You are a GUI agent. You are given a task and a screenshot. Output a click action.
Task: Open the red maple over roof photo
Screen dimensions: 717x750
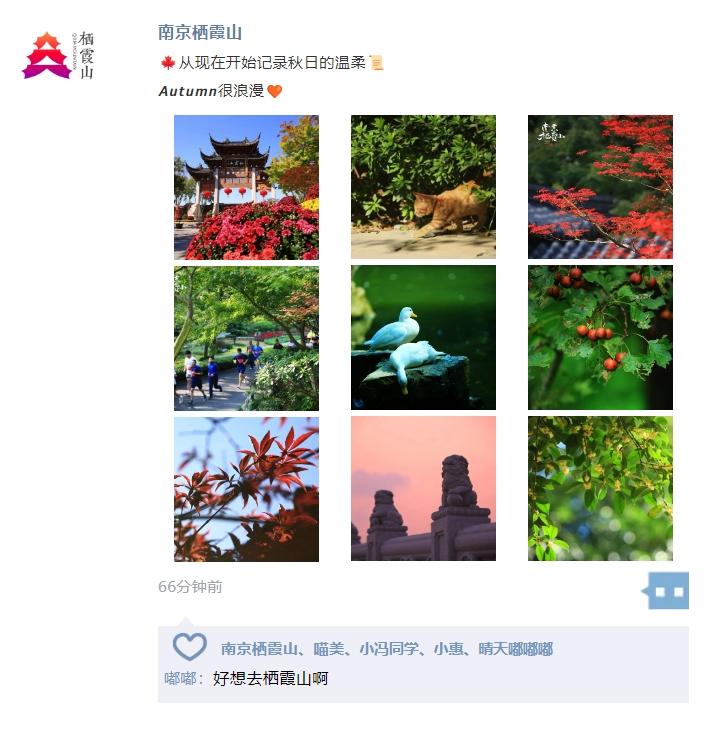coord(600,187)
